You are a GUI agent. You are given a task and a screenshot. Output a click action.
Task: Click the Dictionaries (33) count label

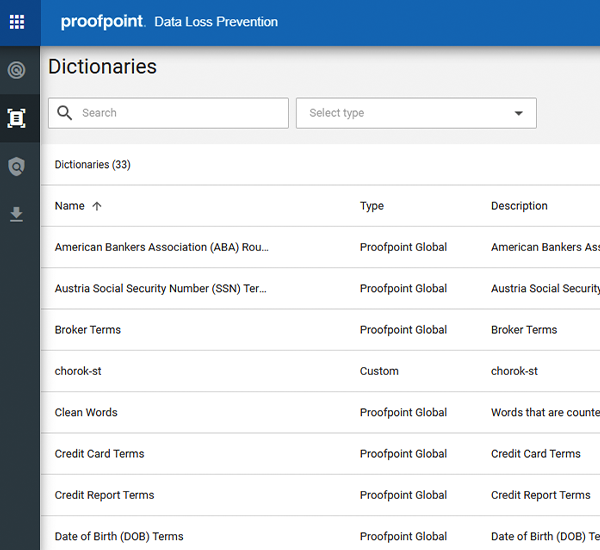pyautogui.click(x=93, y=165)
